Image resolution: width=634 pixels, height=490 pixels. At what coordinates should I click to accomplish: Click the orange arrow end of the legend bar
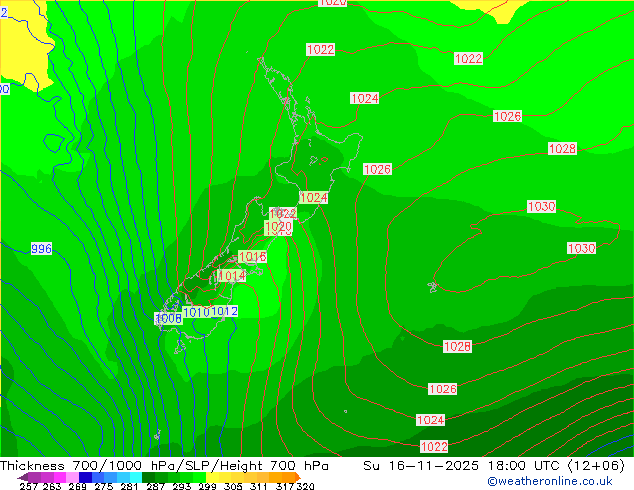[x=298, y=477]
